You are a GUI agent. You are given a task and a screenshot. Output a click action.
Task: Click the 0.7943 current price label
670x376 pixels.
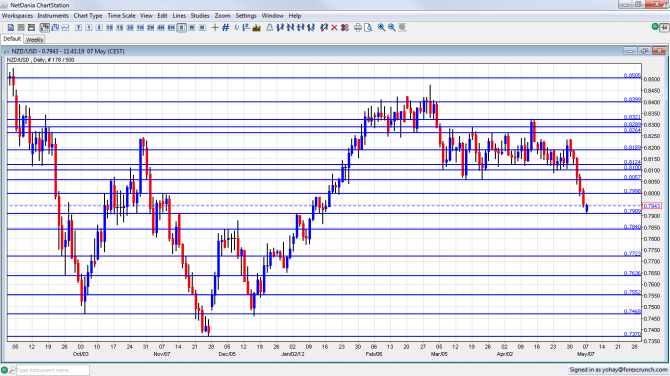[x=652, y=206]
